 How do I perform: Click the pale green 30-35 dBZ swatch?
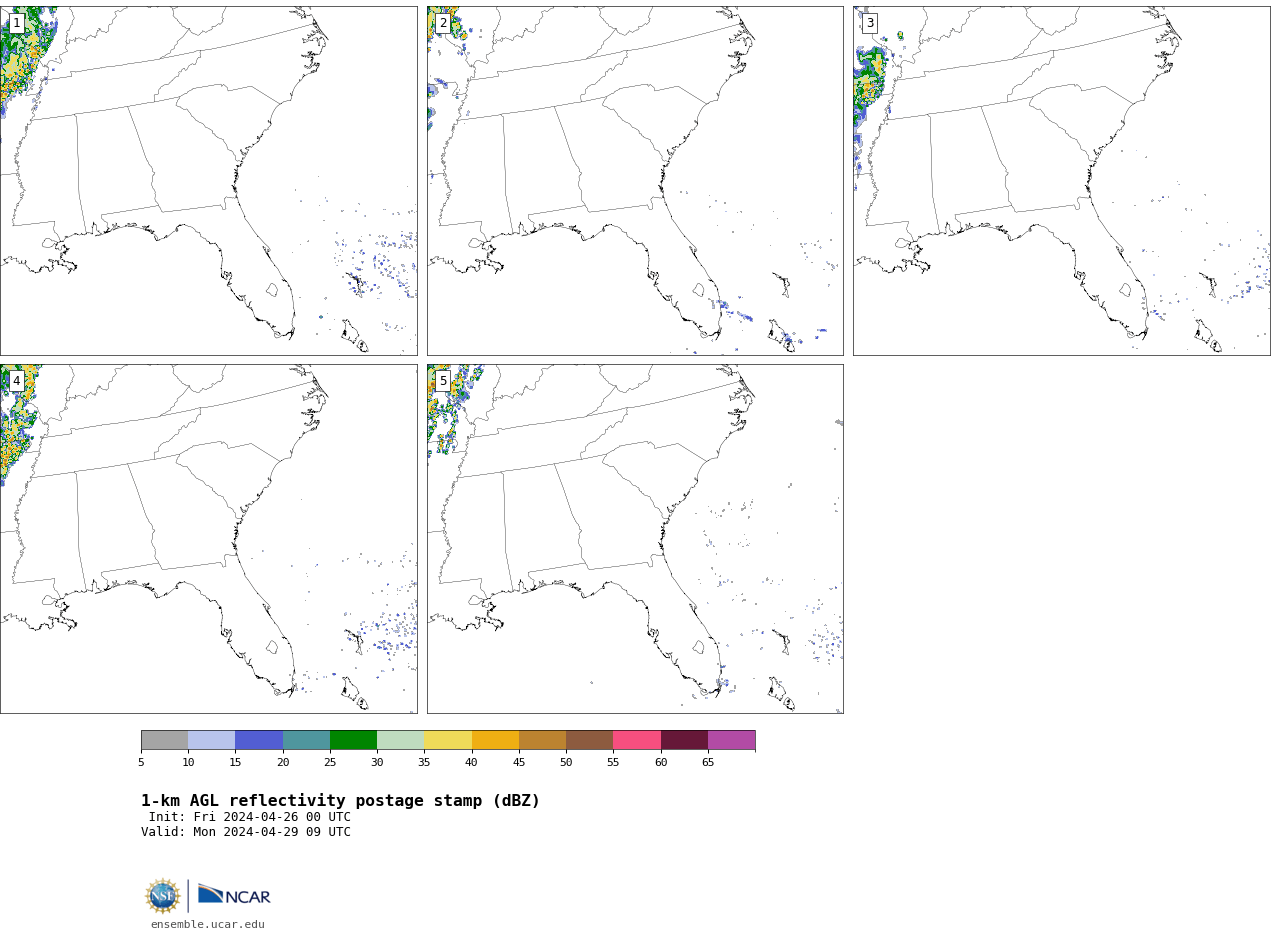401,740
